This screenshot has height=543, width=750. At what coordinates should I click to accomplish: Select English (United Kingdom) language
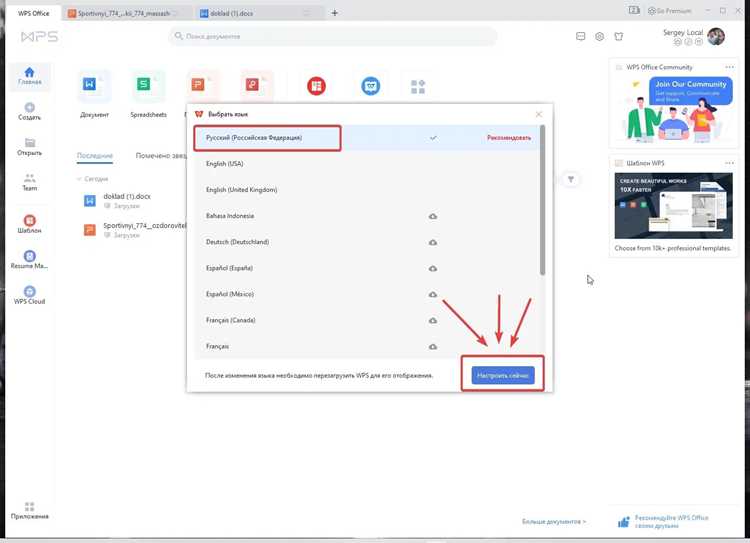coord(366,190)
